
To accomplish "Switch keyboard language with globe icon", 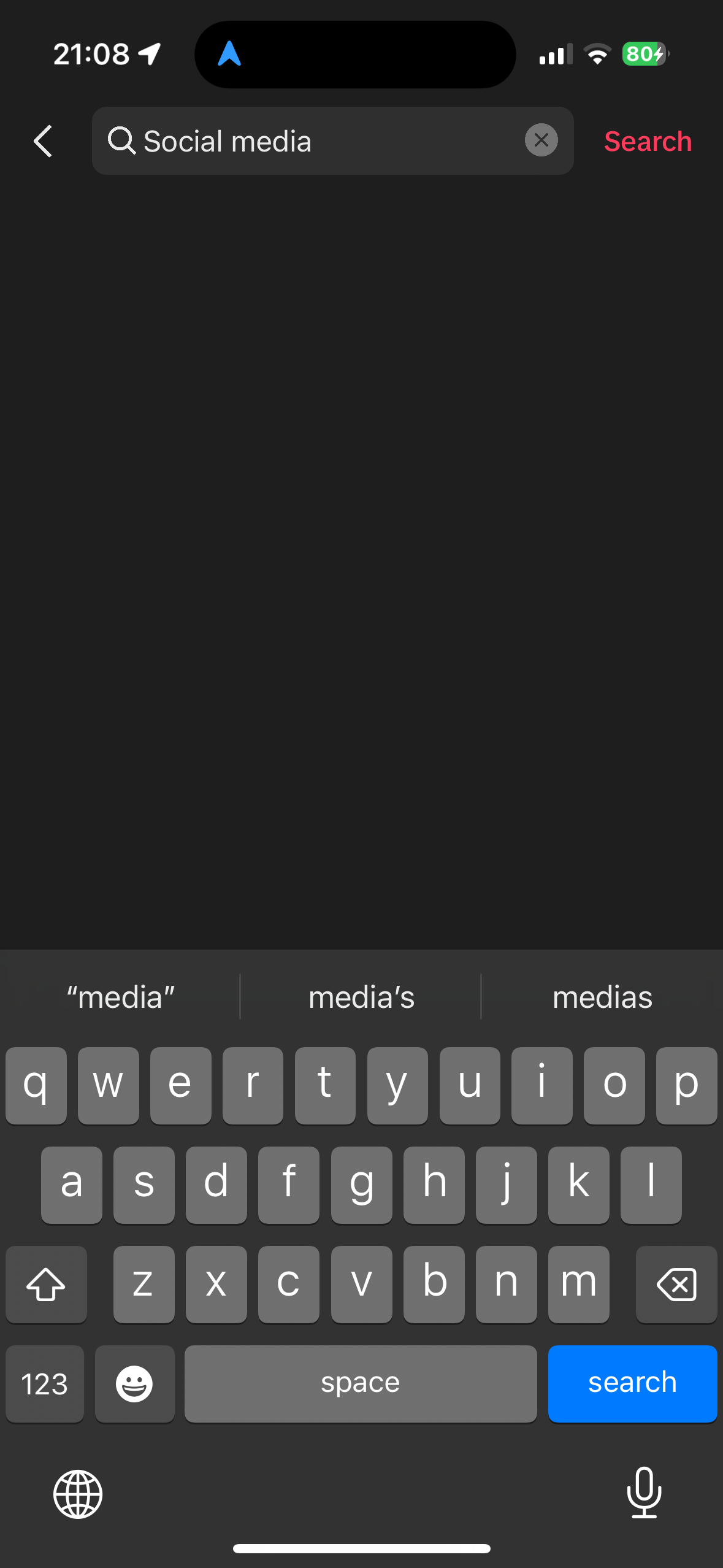I will click(78, 1494).
